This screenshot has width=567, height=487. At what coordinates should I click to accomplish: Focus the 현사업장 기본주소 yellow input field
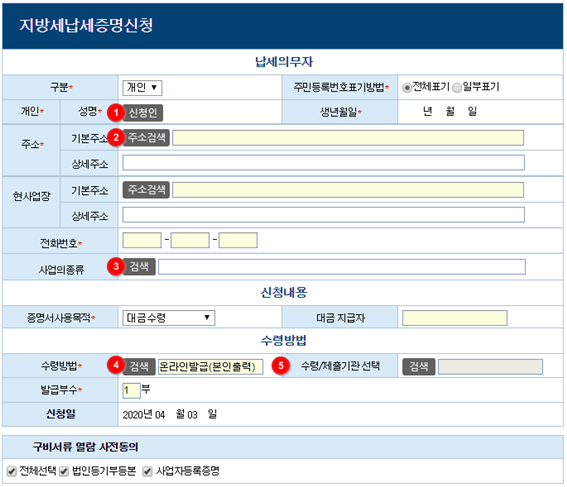point(348,190)
